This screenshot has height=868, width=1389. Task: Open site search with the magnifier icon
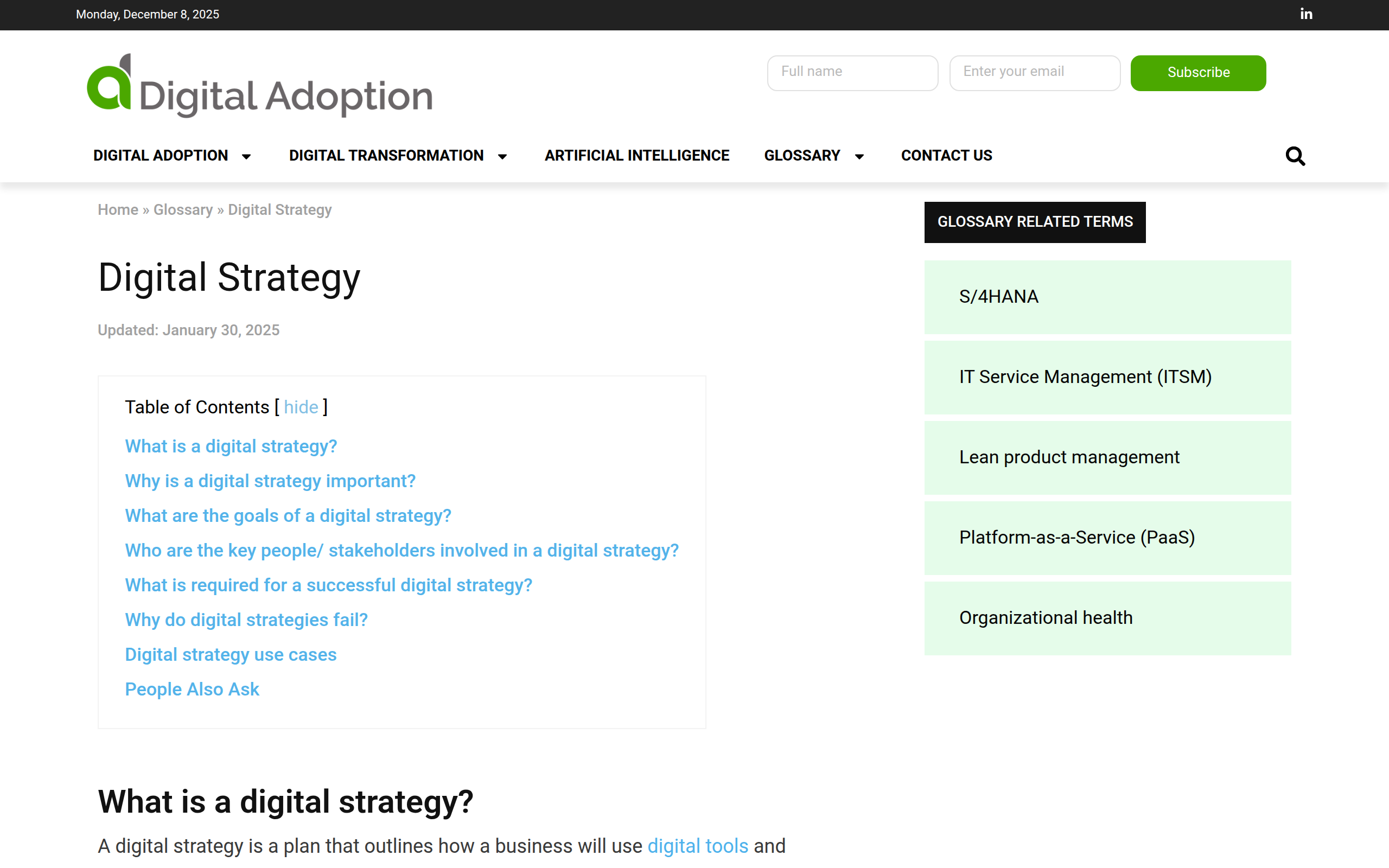click(1296, 156)
